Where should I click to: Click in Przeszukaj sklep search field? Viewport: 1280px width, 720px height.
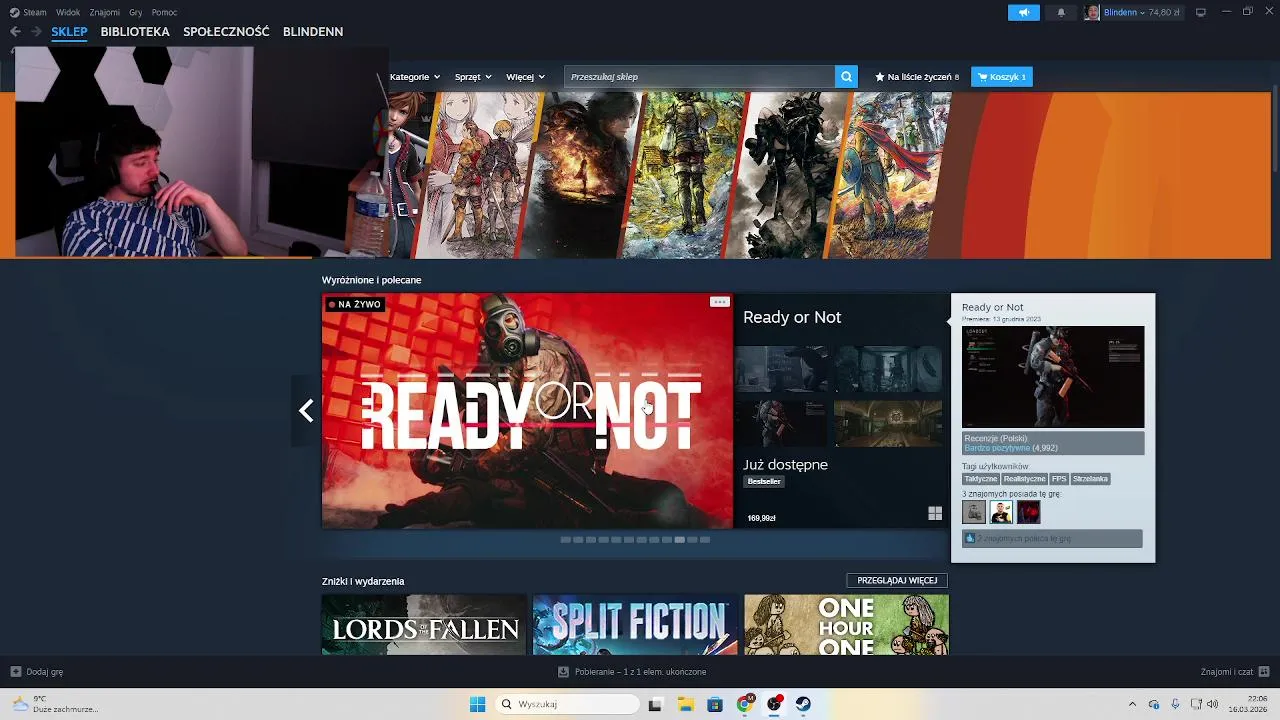coord(699,77)
